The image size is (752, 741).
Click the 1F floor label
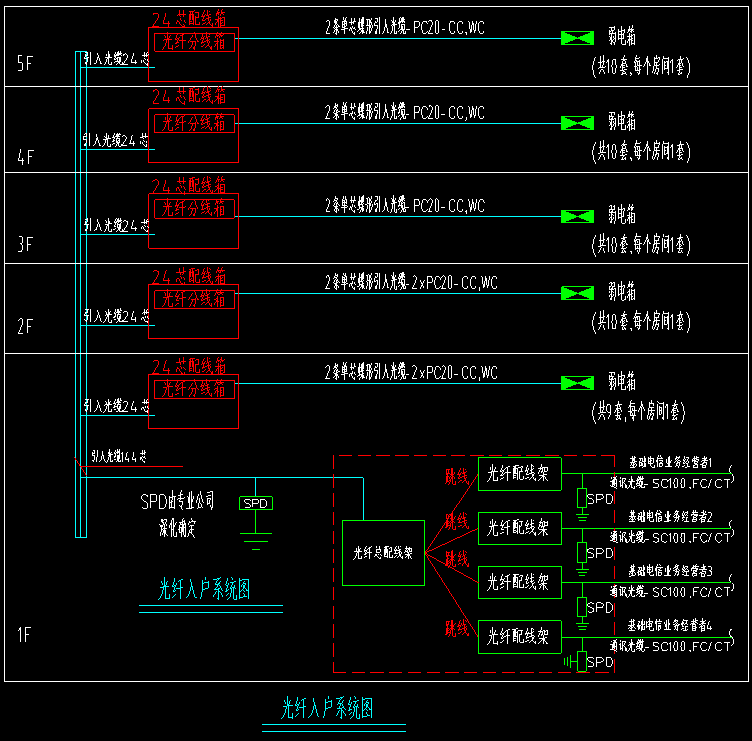coord(24,635)
